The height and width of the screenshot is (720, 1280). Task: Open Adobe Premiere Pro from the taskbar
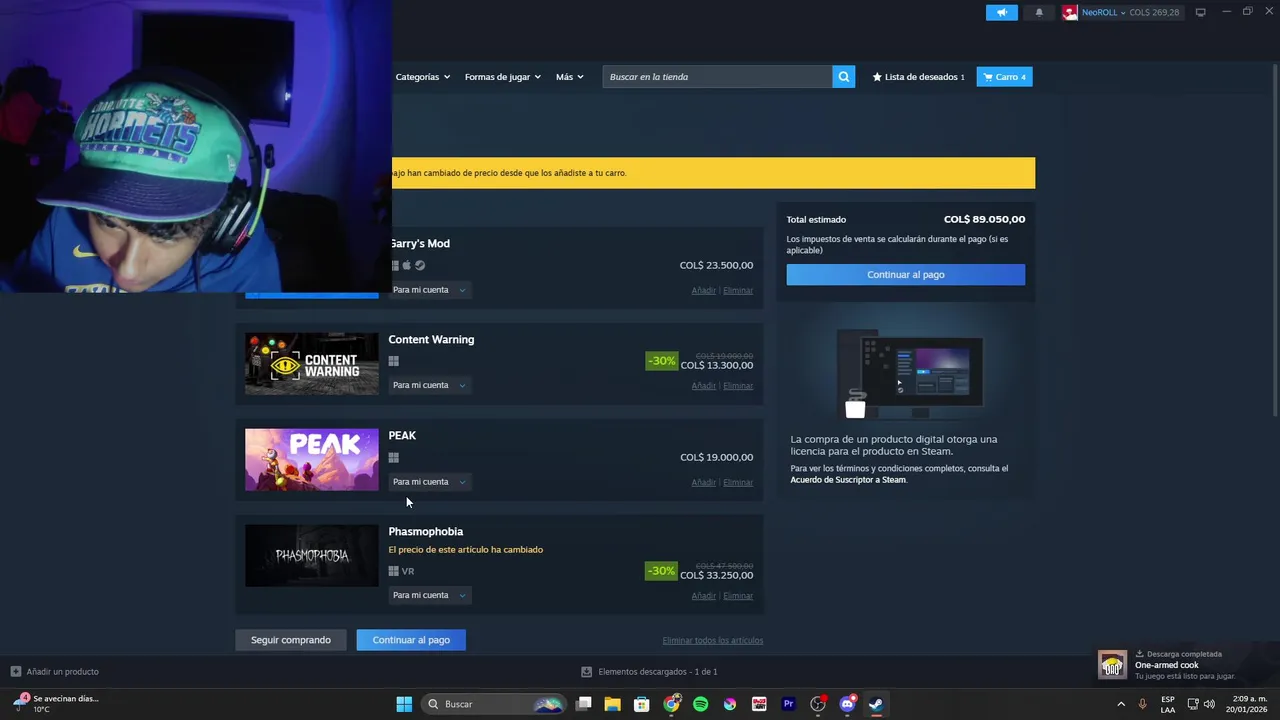788,704
